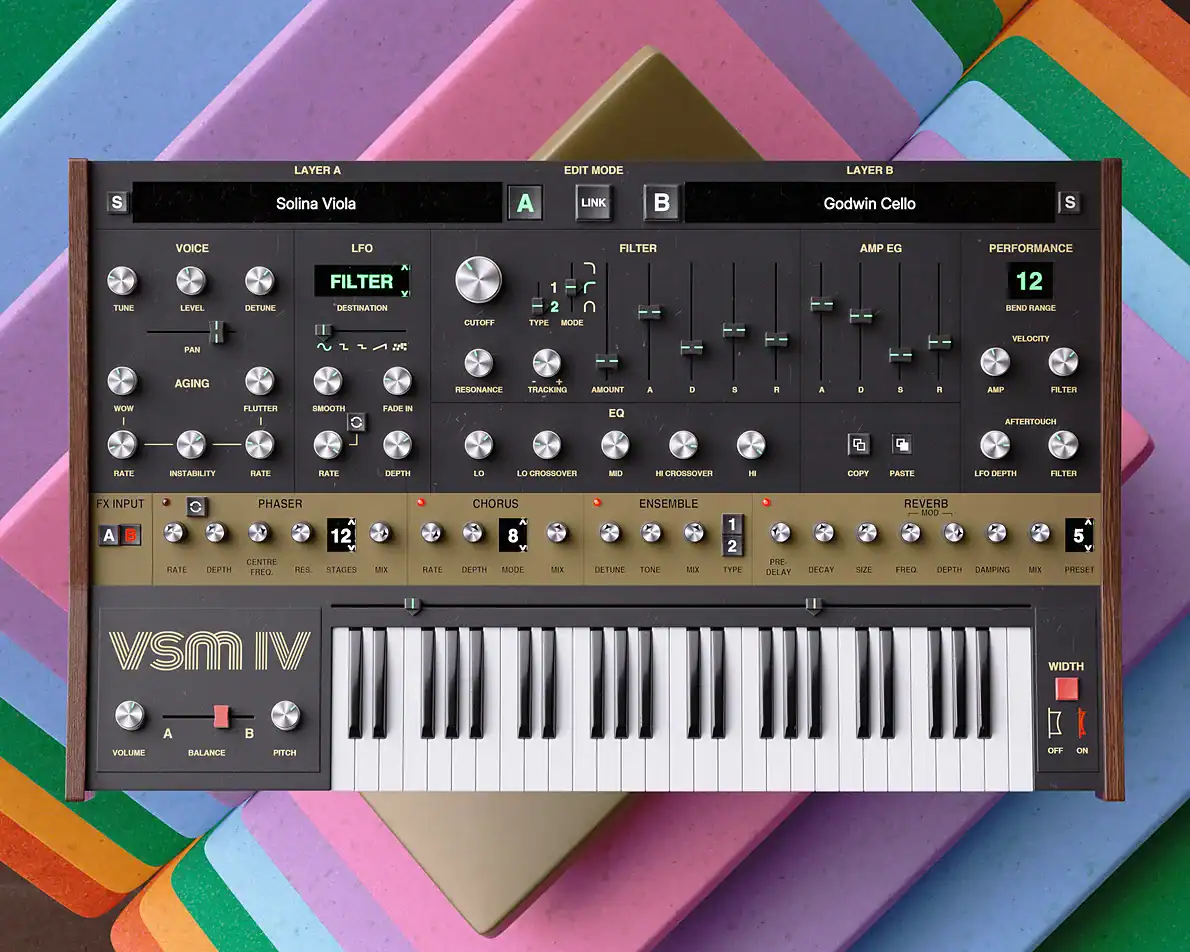The image size is (1190, 952).
Task: Solo Layer A with its S button
Action: tap(117, 203)
